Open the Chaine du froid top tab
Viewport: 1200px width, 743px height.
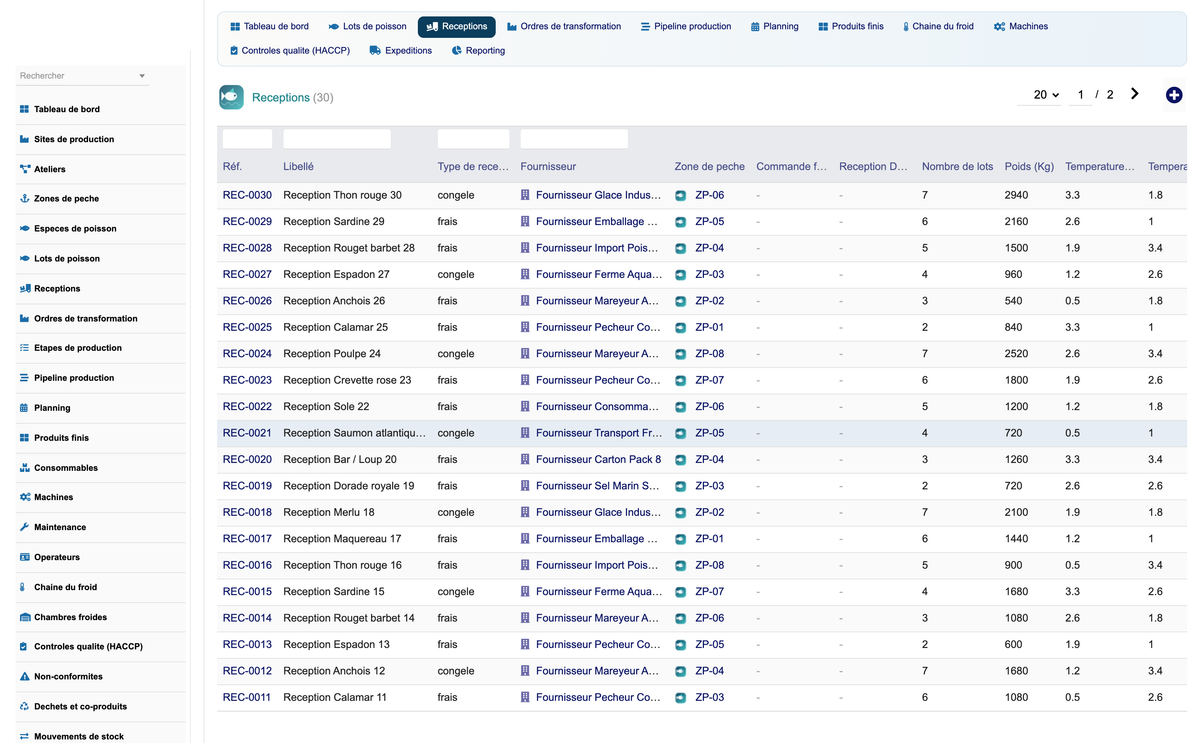(x=938, y=27)
